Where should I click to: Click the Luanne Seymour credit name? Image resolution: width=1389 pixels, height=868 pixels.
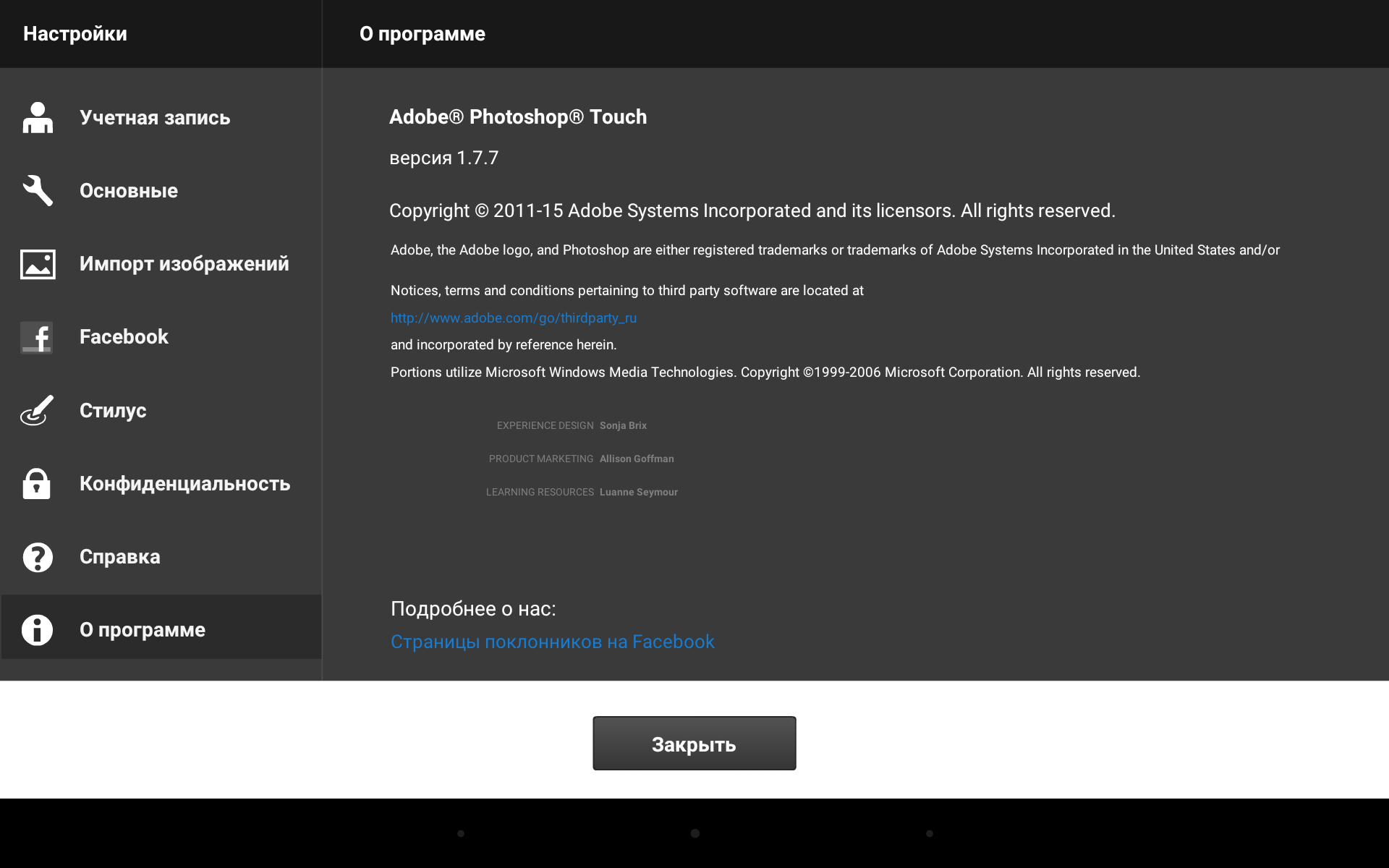click(639, 493)
